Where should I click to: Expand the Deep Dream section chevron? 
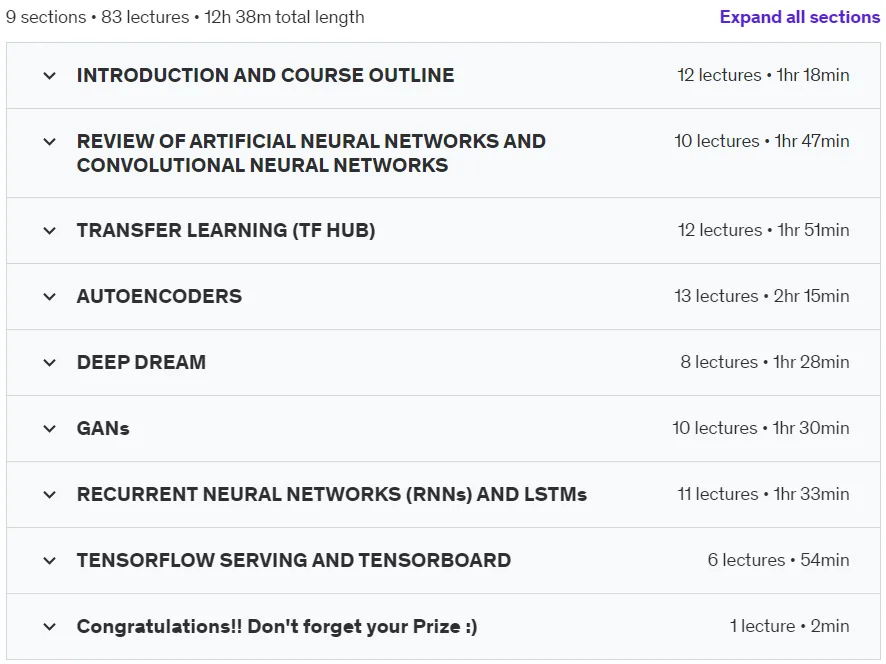(x=50, y=362)
